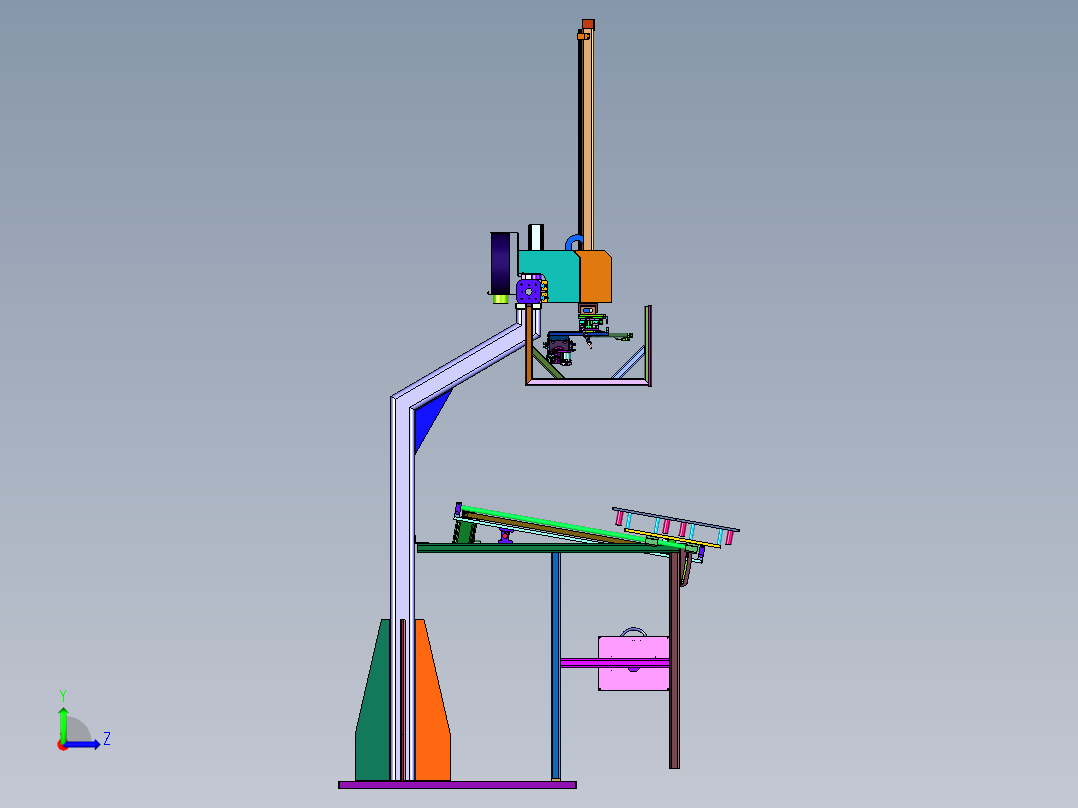This screenshot has height=808, width=1078.
Task: Select the orange trapezoid base support
Action: tap(432, 700)
